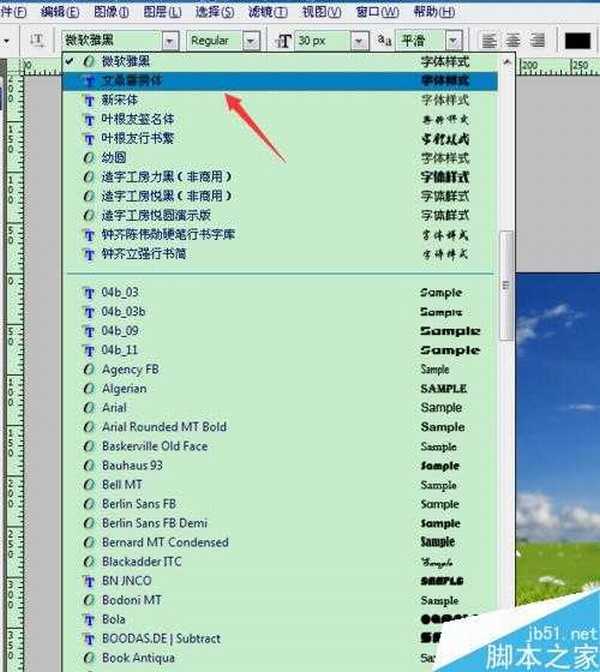Center the text alignment
The width and height of the screenshot is (600, 672).
(513, 41)
